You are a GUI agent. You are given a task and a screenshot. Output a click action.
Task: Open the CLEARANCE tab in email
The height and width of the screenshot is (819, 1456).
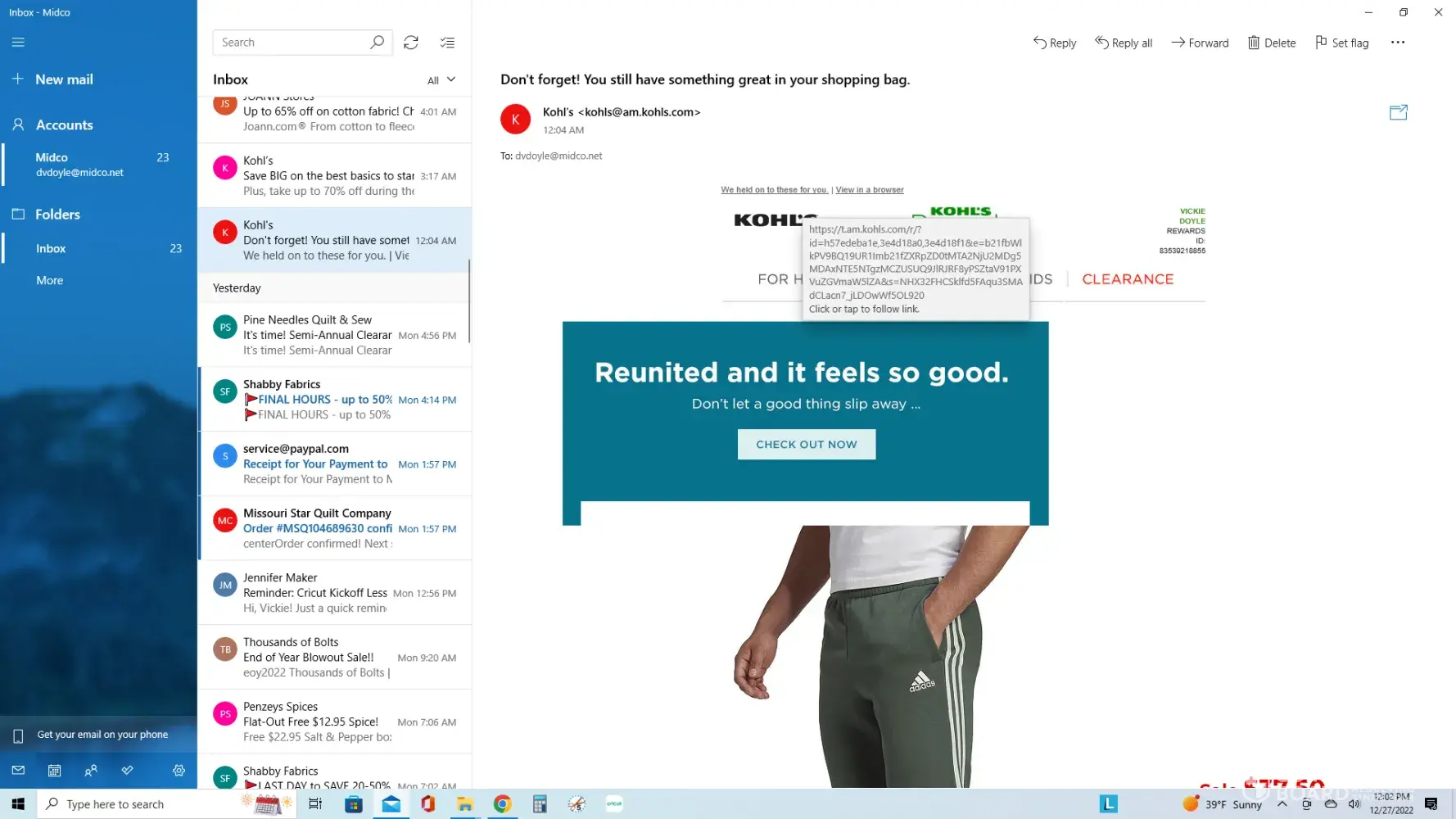(x=1128, y=279)
